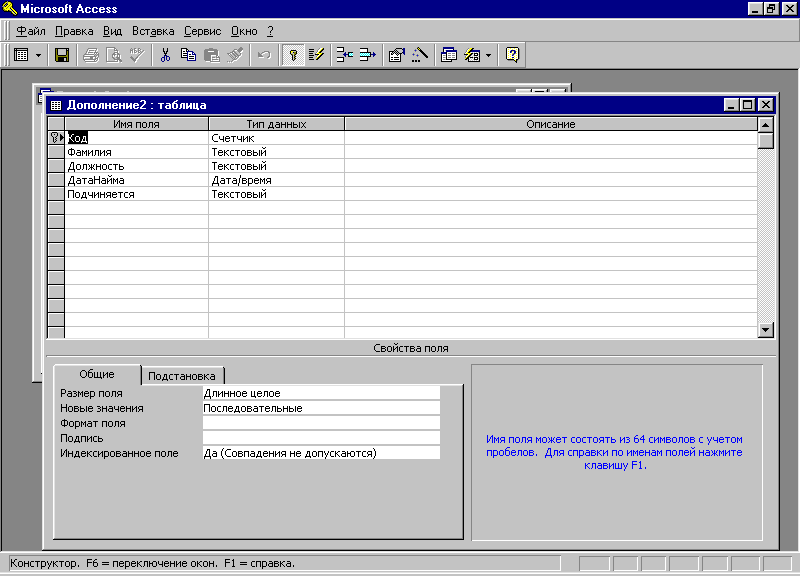Click the Build wand icon

click(x=419, y=55)
